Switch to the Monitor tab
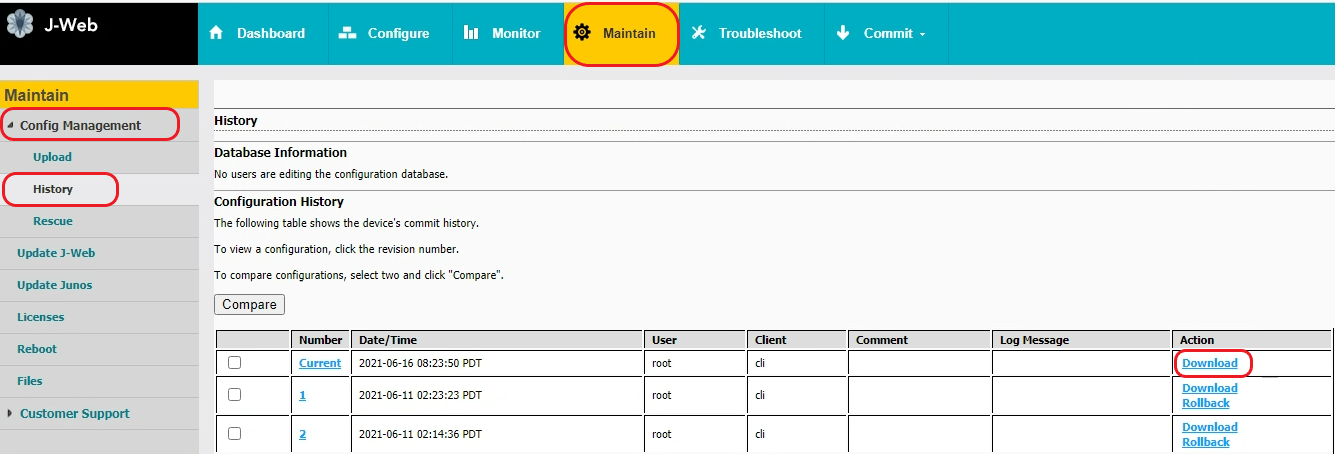This screenshot has width=1335, height=454. pos(508,33)
